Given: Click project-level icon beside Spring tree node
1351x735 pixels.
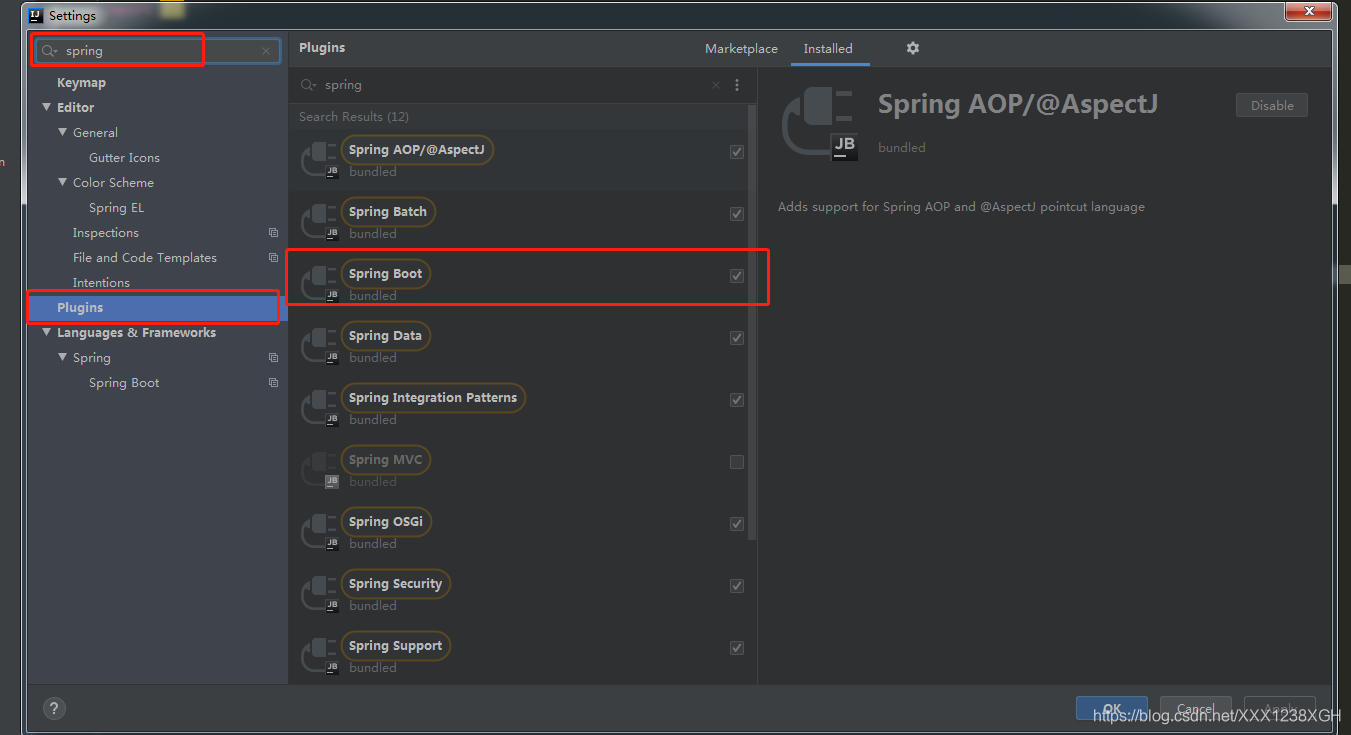Looking at the screenshot, I should pyautogui.click(x=273, y=358).
